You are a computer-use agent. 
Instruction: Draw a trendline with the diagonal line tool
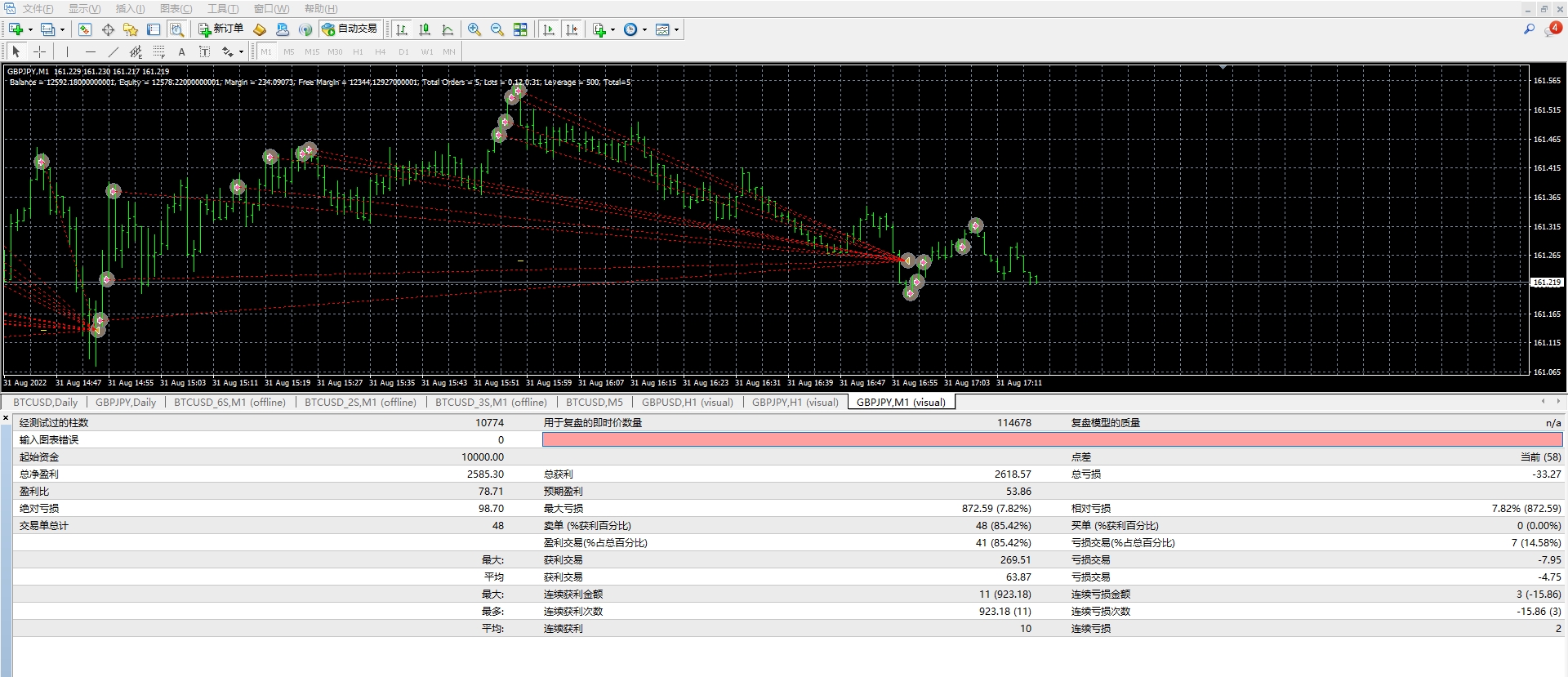(114, 51)
